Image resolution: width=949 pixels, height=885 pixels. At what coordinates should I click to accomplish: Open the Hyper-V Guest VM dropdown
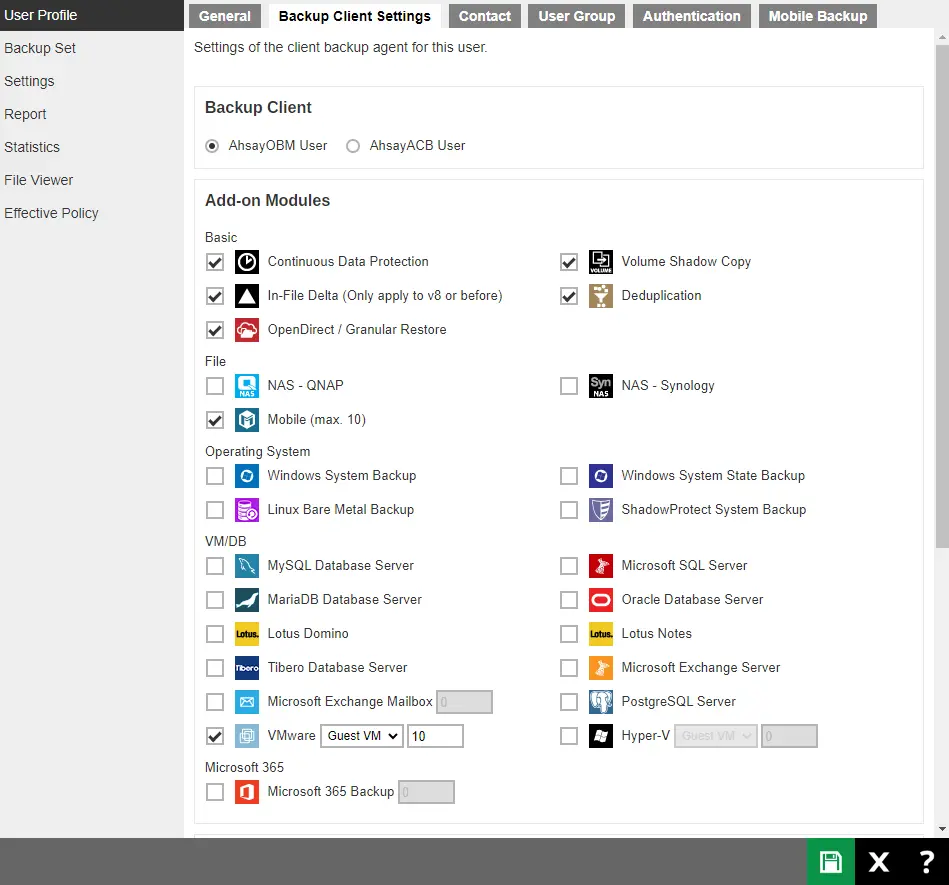point(716,736)
